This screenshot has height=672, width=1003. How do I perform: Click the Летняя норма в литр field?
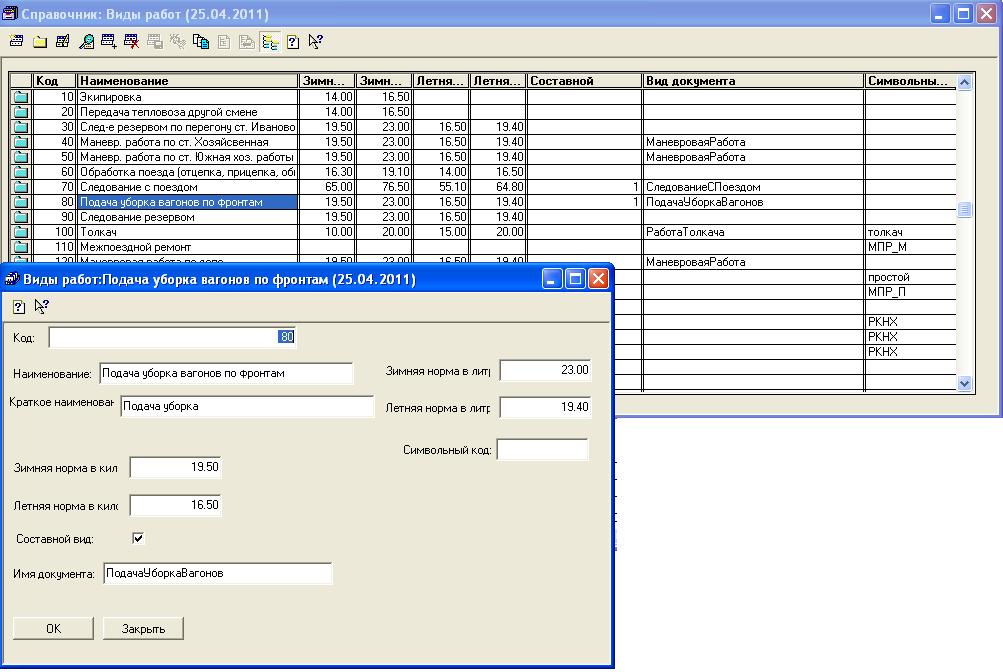[x=546, y=407]
